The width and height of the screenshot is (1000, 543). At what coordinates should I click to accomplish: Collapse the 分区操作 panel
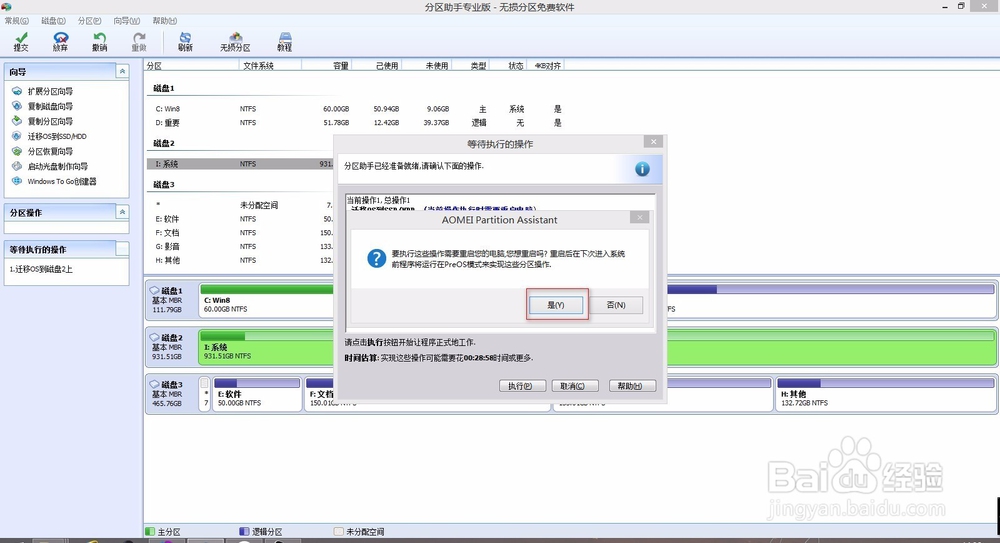(122, 212)
